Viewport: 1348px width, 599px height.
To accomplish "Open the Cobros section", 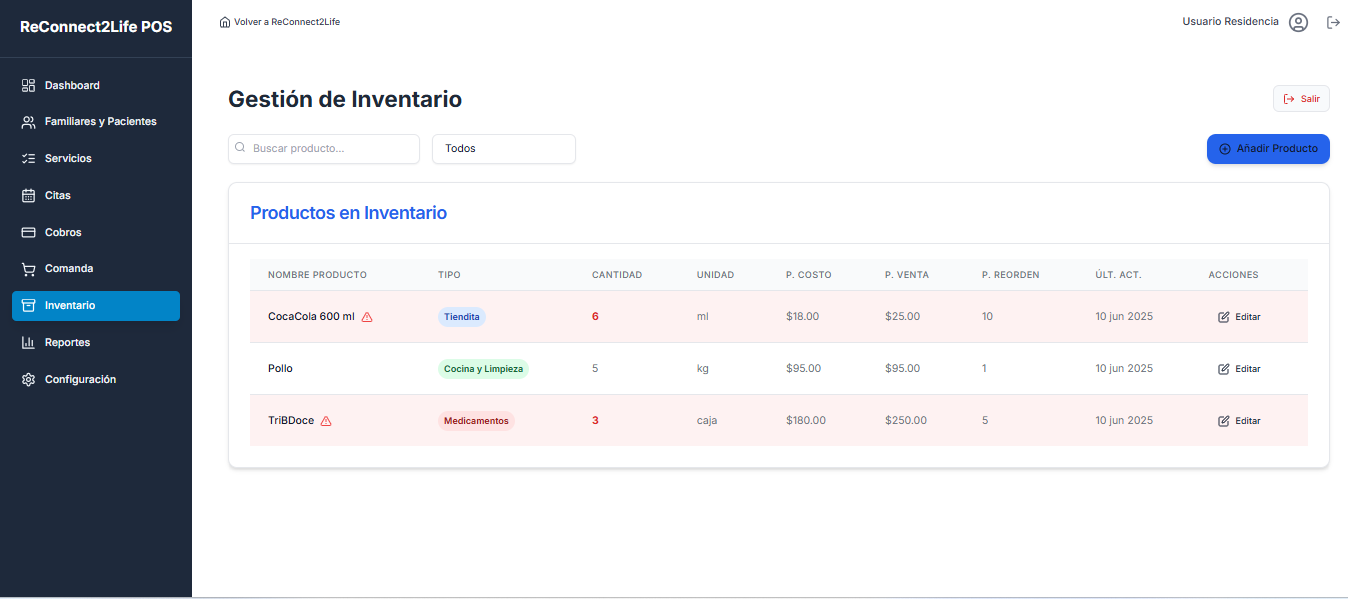I will (96, 232).
